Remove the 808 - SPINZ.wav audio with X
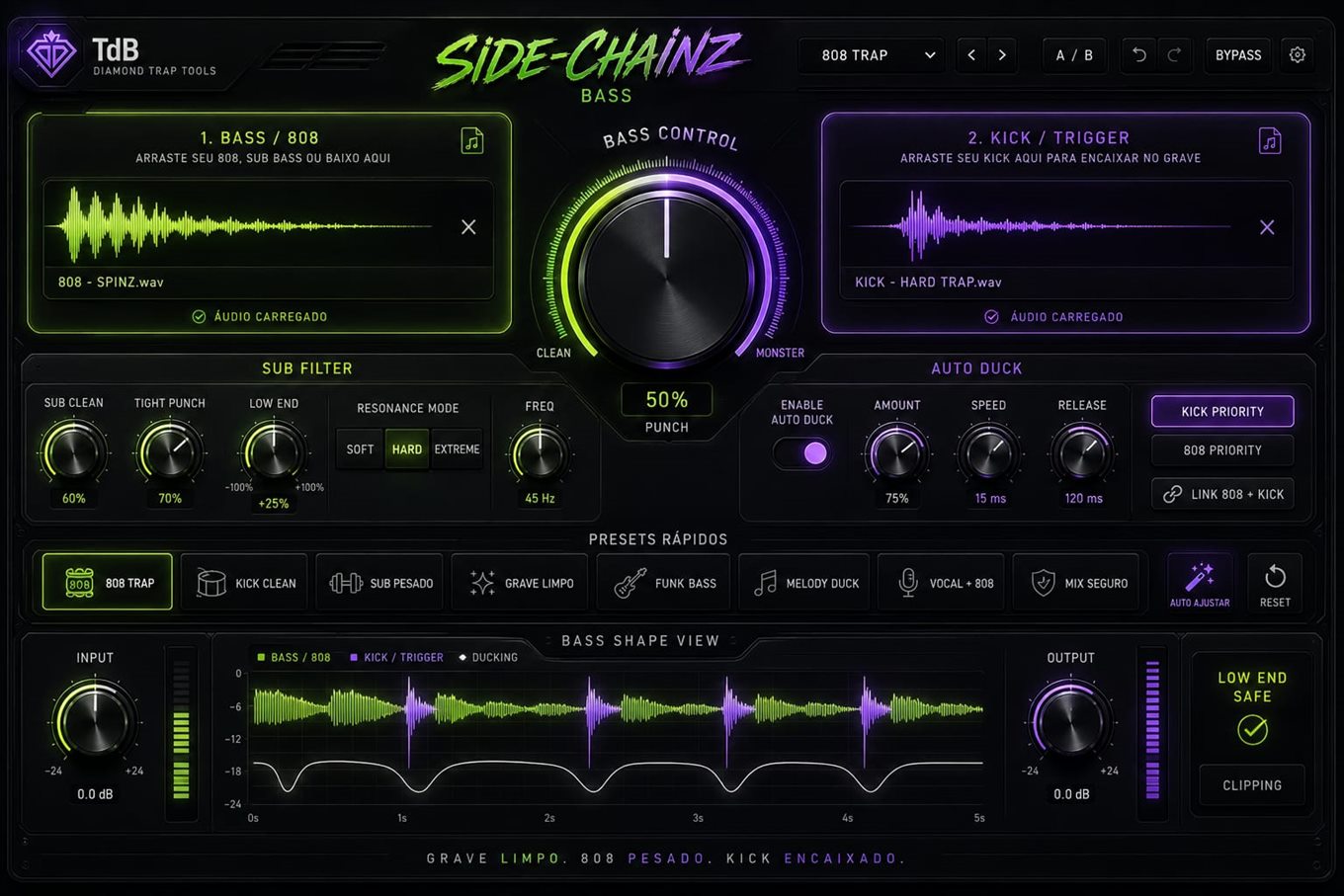The image size is (1344, 896). pos(468,227)
